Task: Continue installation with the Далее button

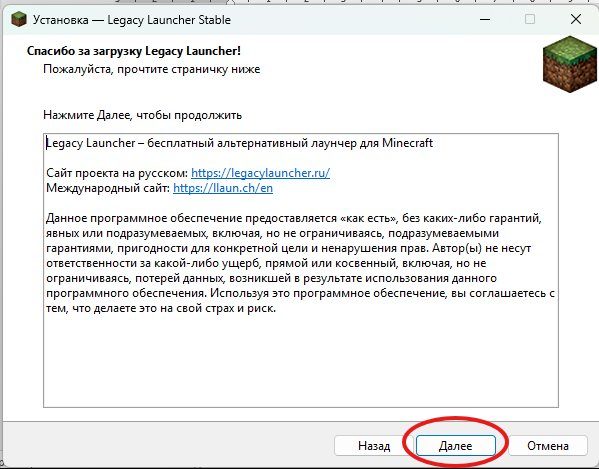Action: 455,445
